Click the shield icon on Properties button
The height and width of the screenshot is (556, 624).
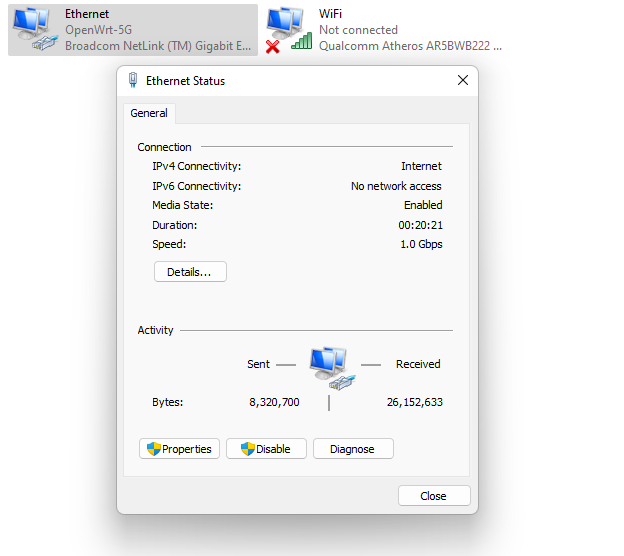point(154,449)
